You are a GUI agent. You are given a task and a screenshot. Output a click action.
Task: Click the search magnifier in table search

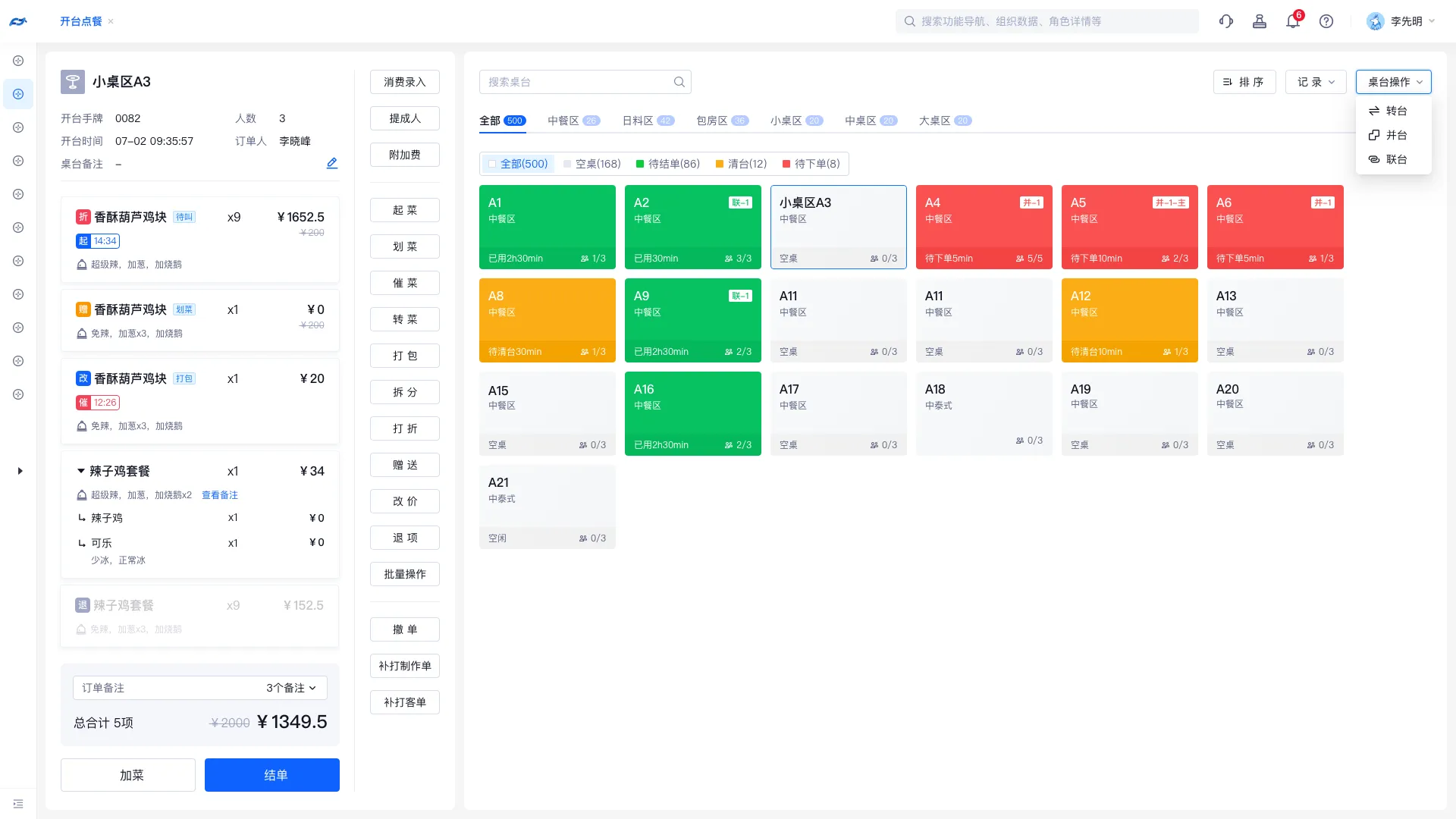point(679,82)
